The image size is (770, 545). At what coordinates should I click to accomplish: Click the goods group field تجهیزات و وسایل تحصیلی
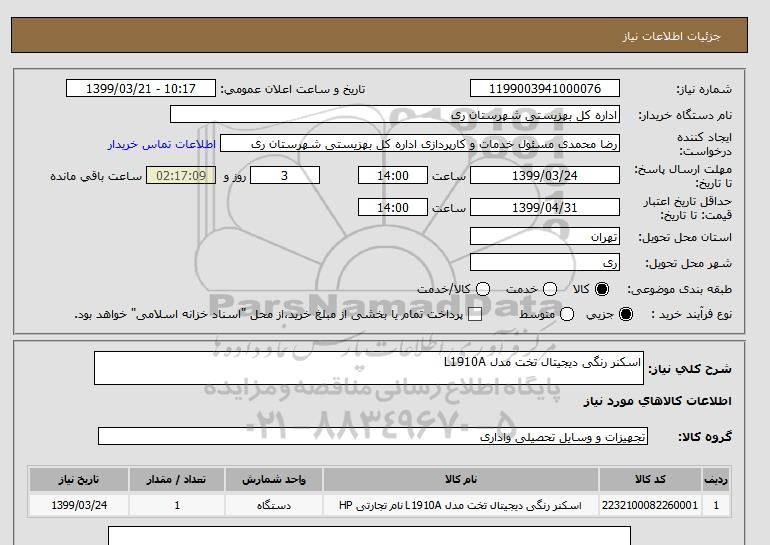373,436
